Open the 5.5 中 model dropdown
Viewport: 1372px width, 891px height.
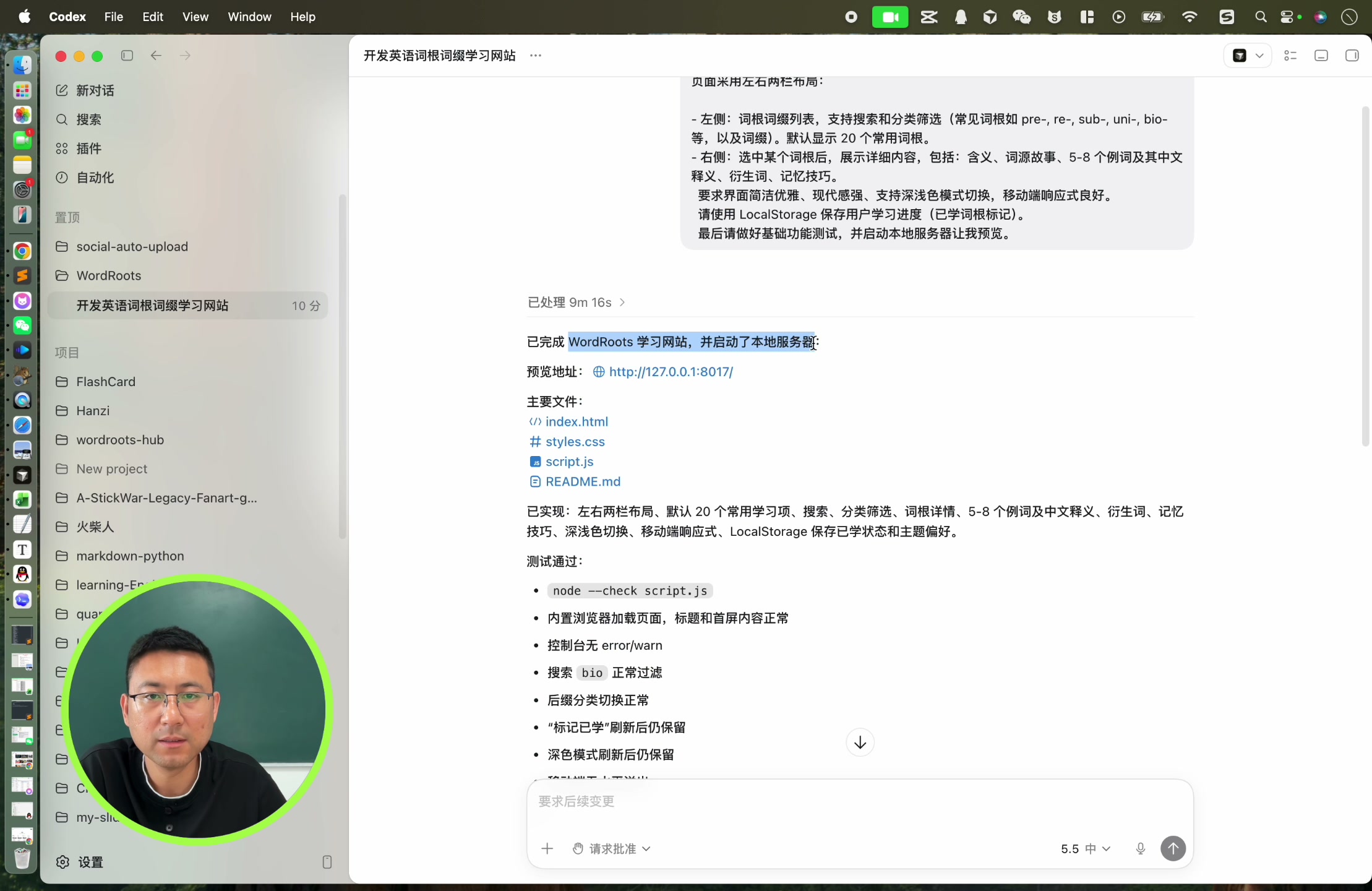[x=1086, y=849]
